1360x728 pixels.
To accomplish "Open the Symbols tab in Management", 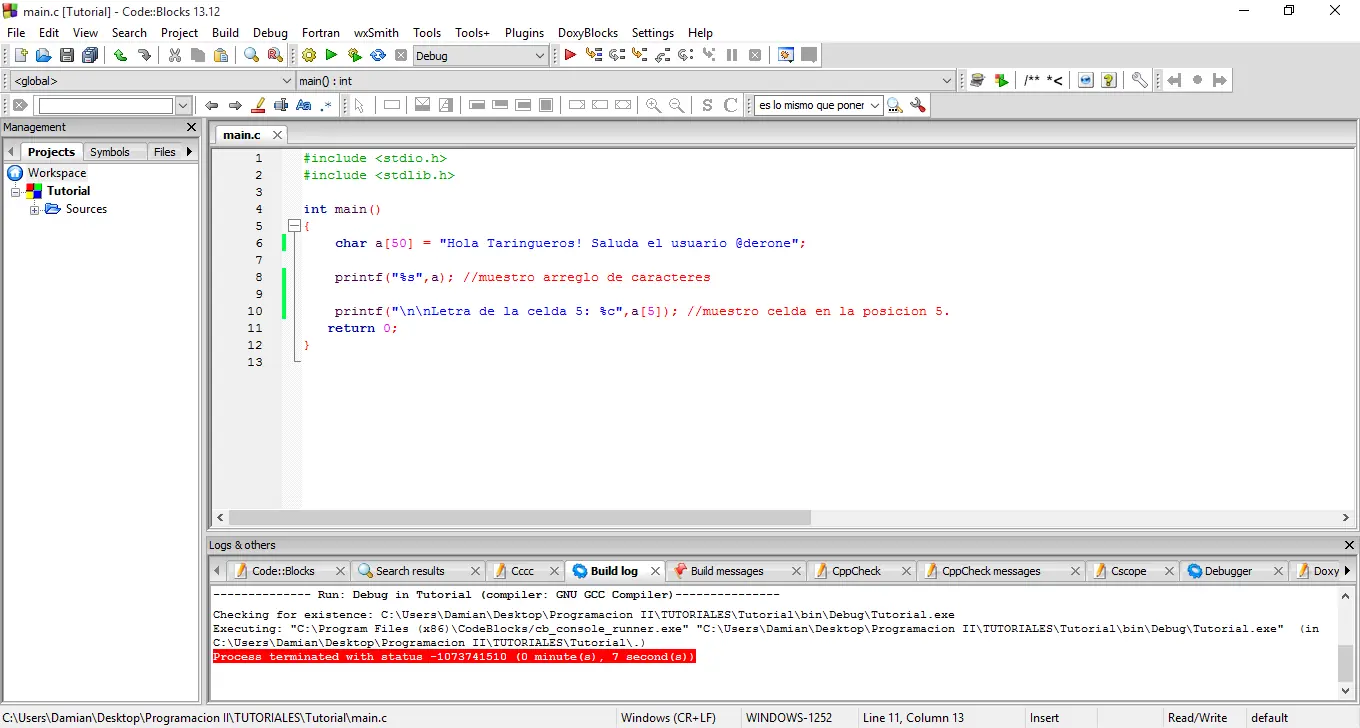I will (109, 152).
